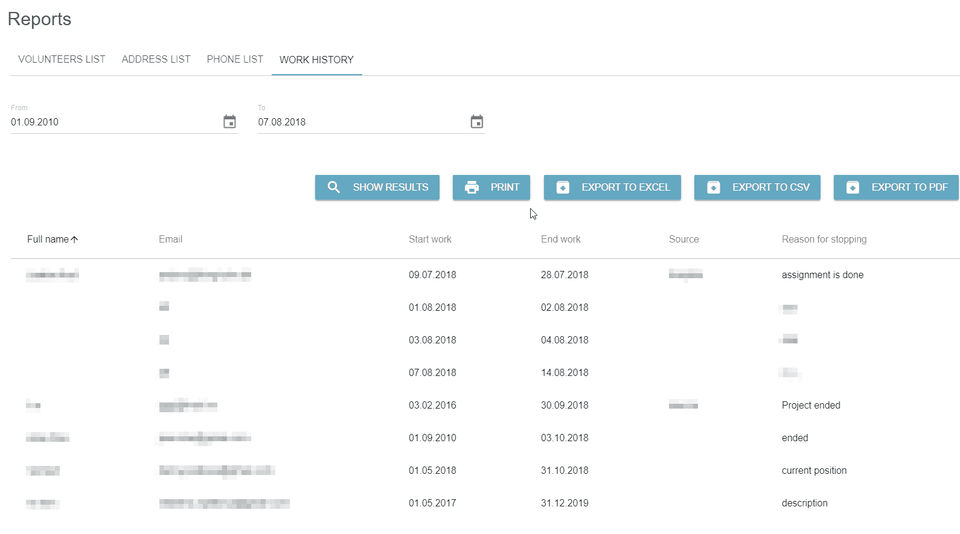
Task: Click end date 04.08.2018
Action: click(x=564, y=340)
